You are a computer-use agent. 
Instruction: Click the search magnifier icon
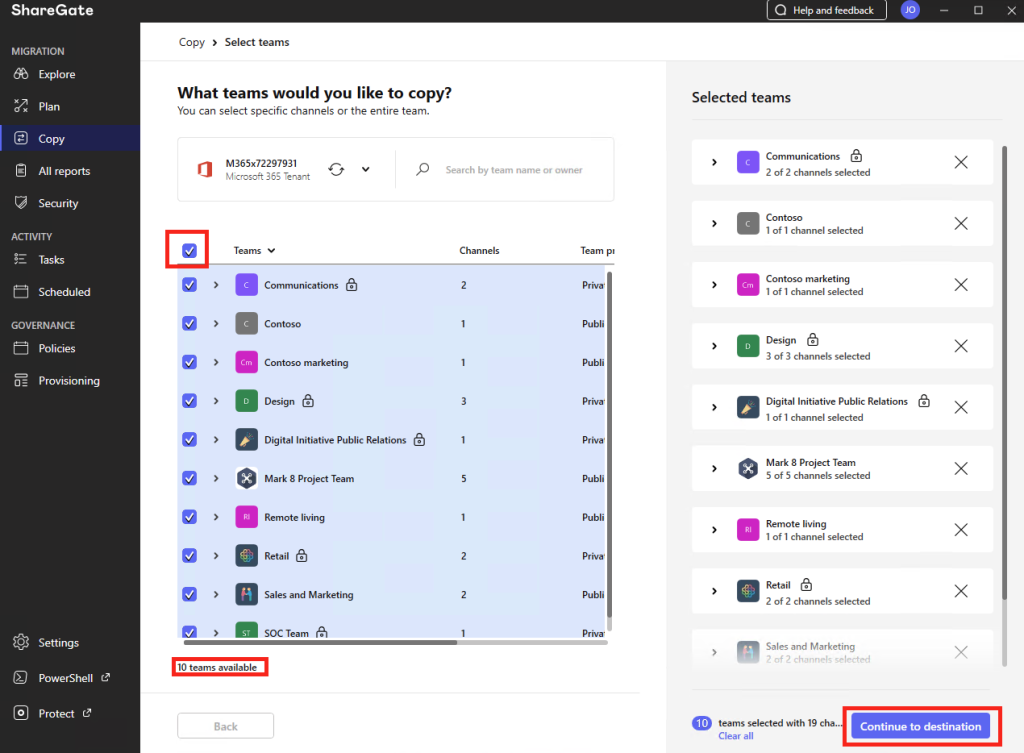(x=423, y=170)
